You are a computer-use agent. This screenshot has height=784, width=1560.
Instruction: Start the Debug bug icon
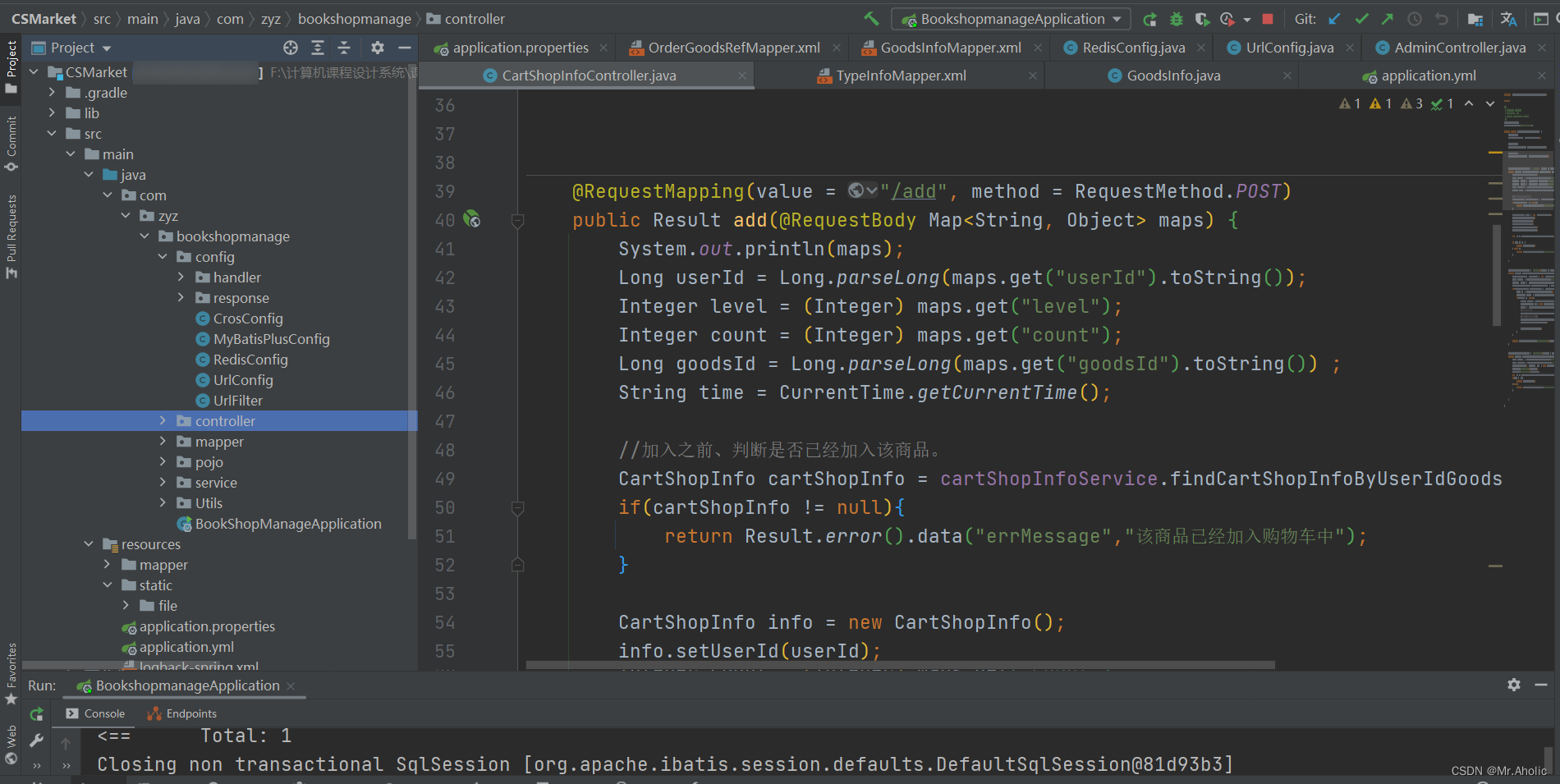[x=1176, y=19]
